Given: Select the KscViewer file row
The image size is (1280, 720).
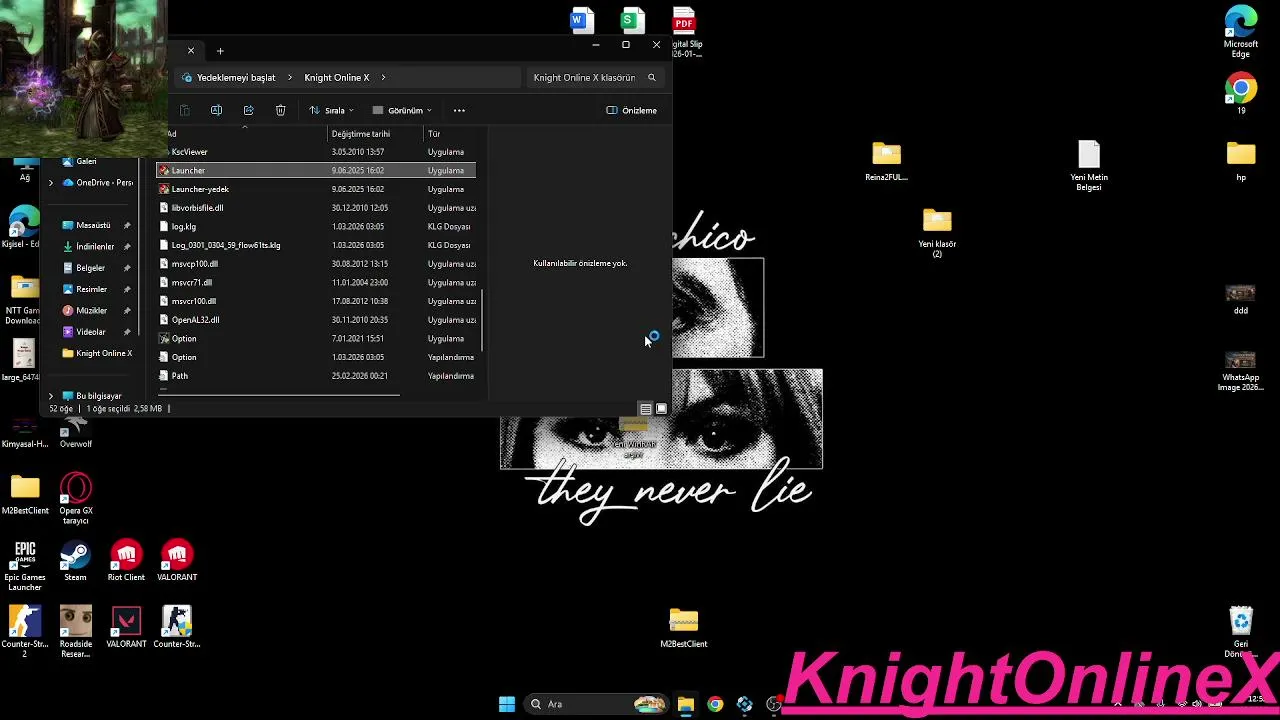Looking at the screenshot, I should tap(316, 152).
